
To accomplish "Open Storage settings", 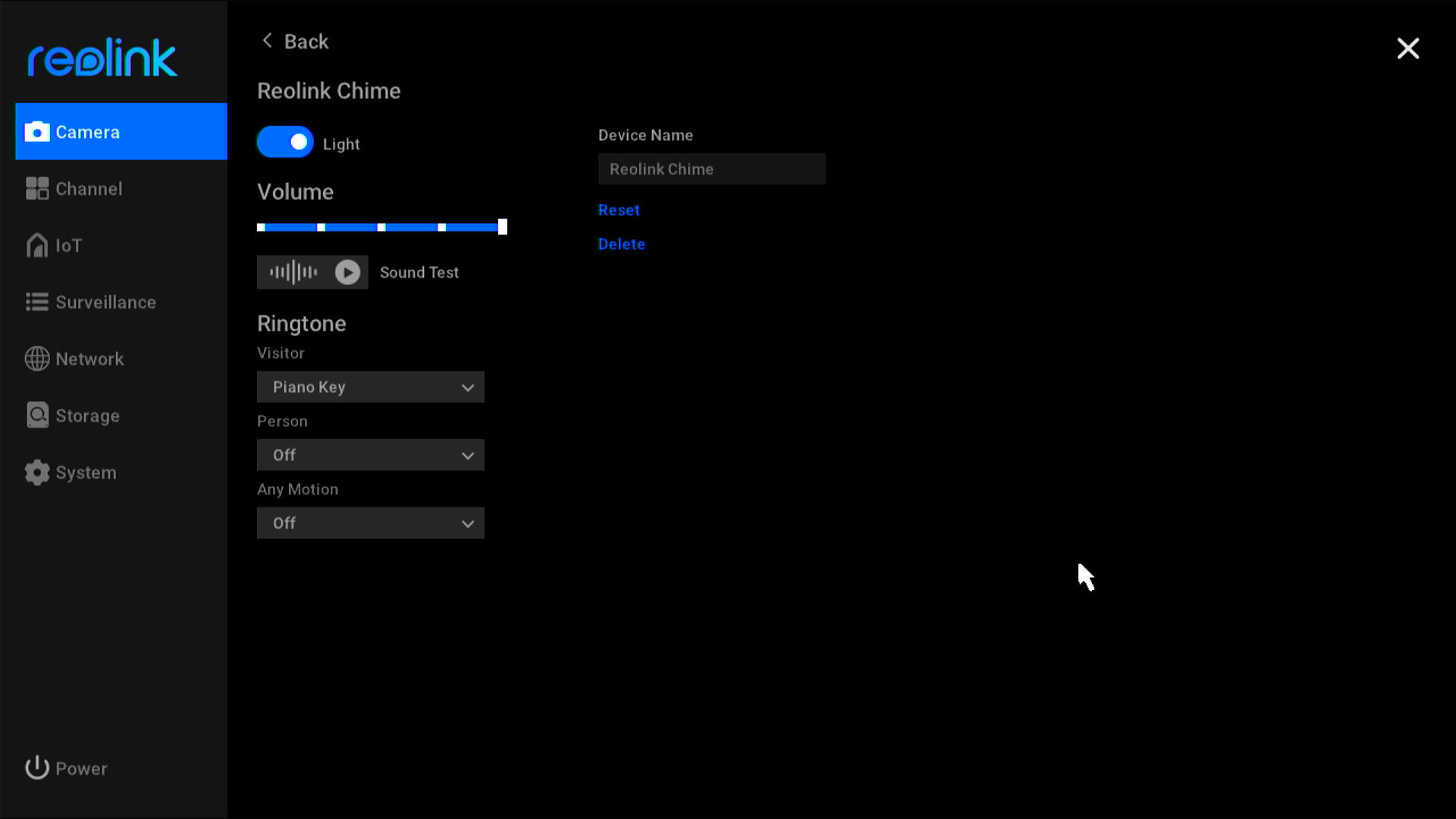I will 121,416.
